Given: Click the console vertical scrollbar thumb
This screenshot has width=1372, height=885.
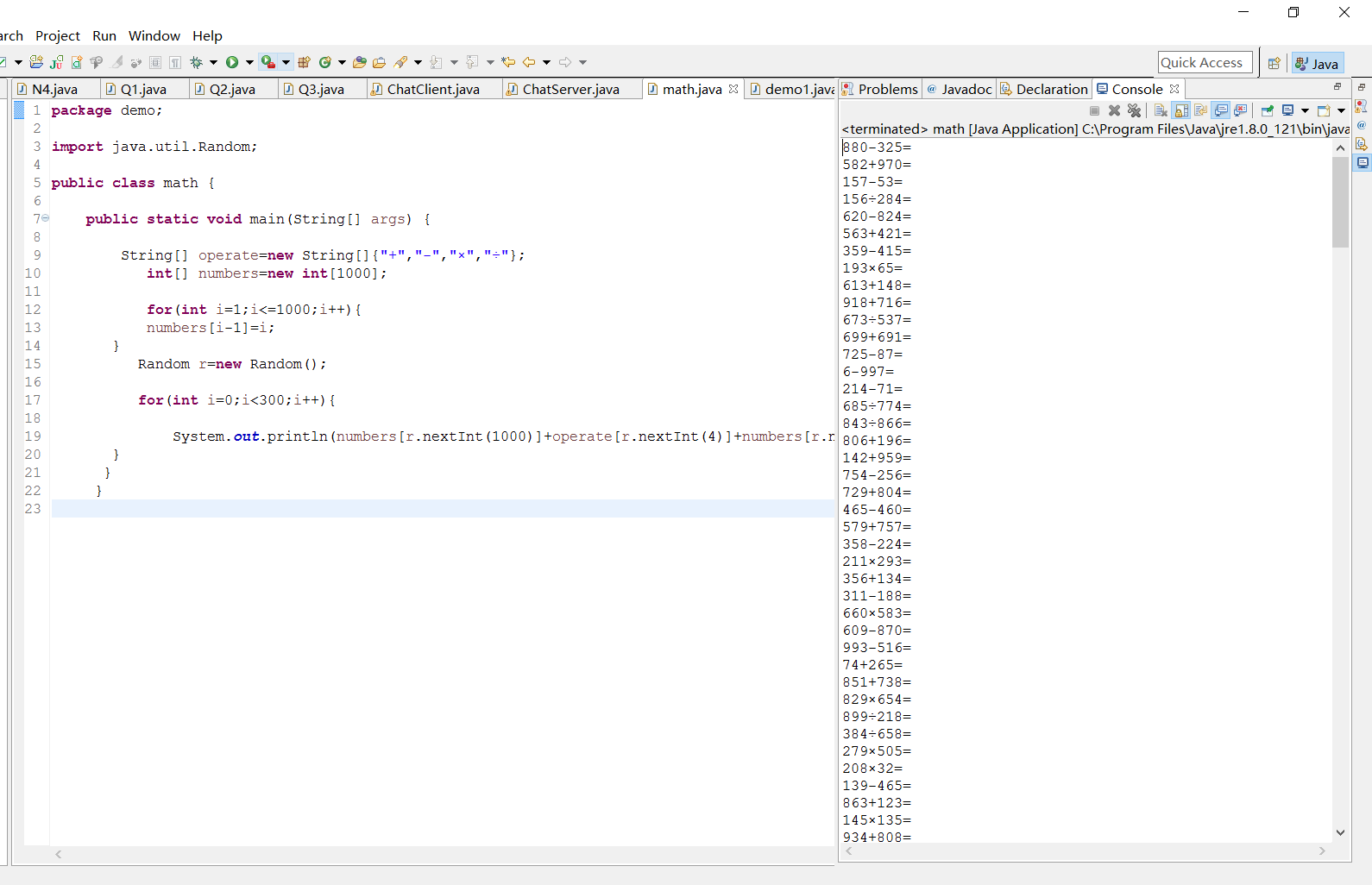Looking at the screenshot, I should (x=1339, y=202).
